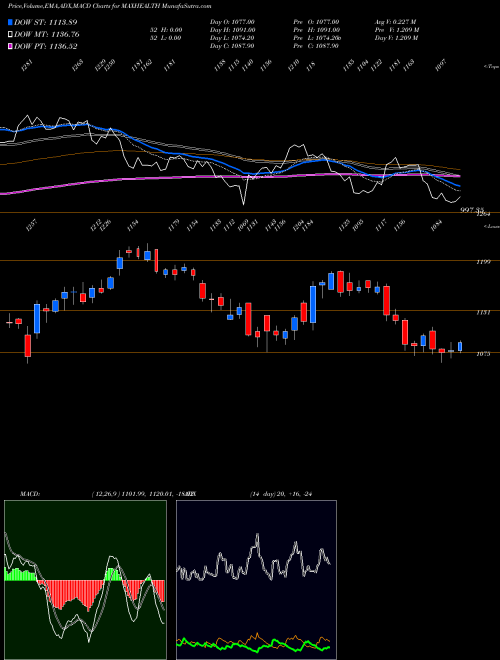Screen dimensions: 500x660
Task: Click the 1257 low label under EMA chart
Action: (x=31, y=226)
